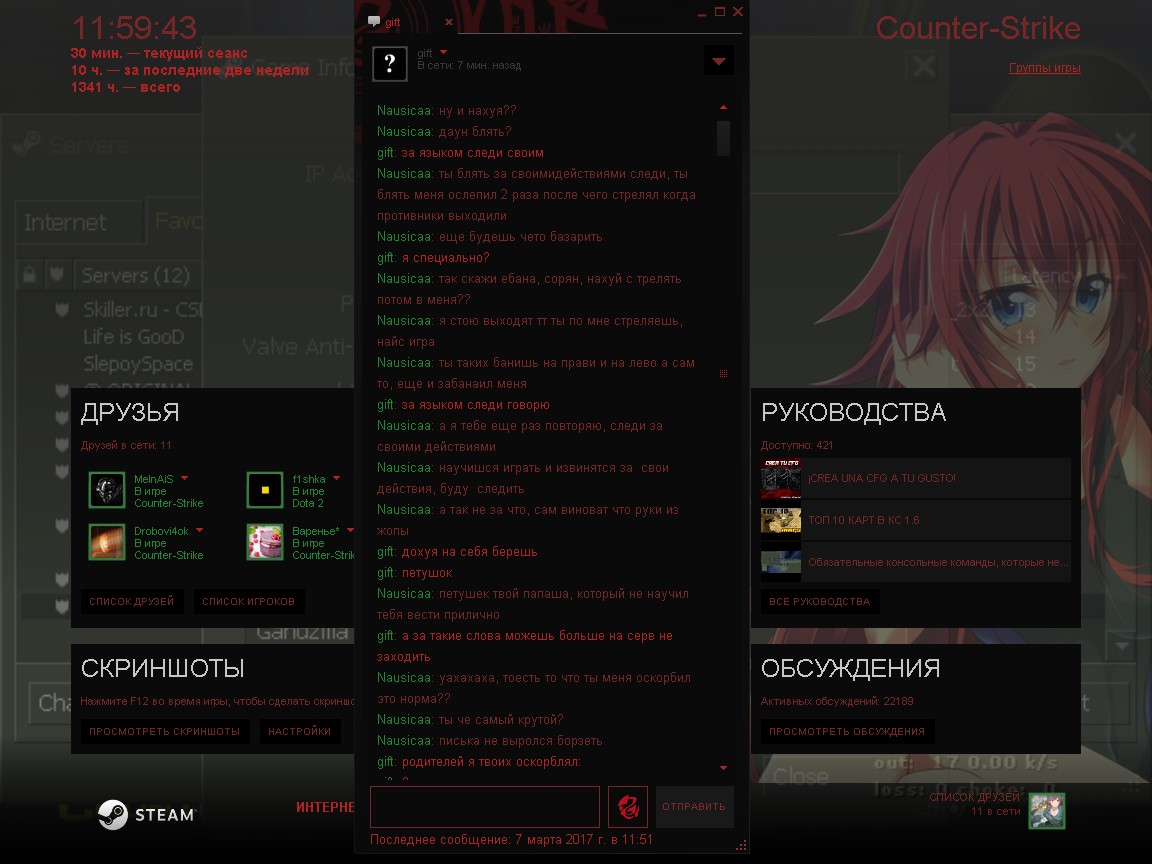Click 'gift: родителей я твоих оскорблял:' message

tap(479, 762)
